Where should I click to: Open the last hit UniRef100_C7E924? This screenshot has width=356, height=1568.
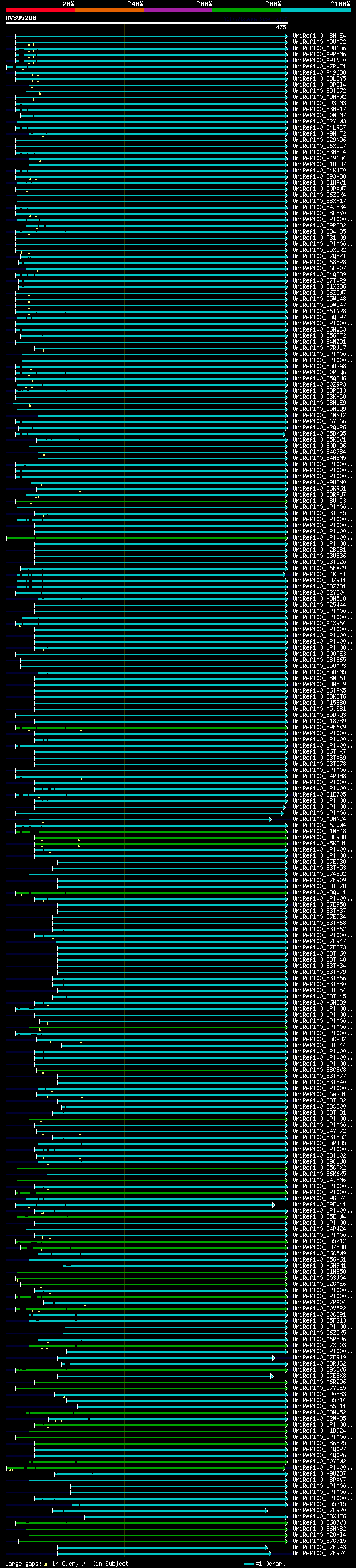[319, 1554]
